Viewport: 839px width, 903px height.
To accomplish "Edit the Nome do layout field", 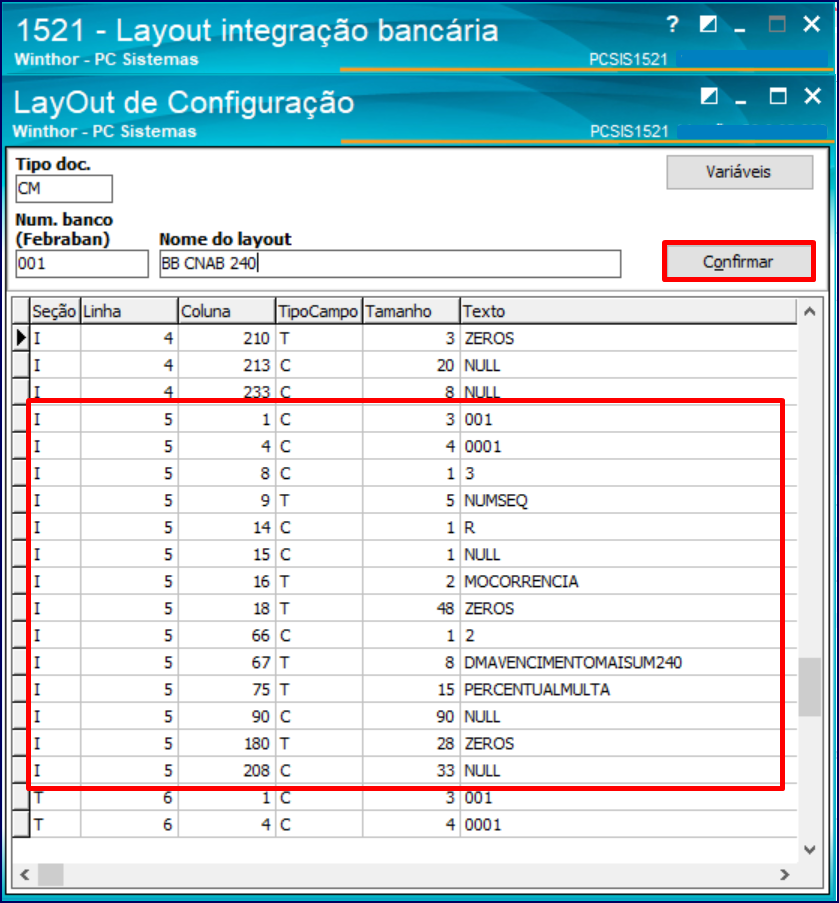I will (x=390, y=263).
